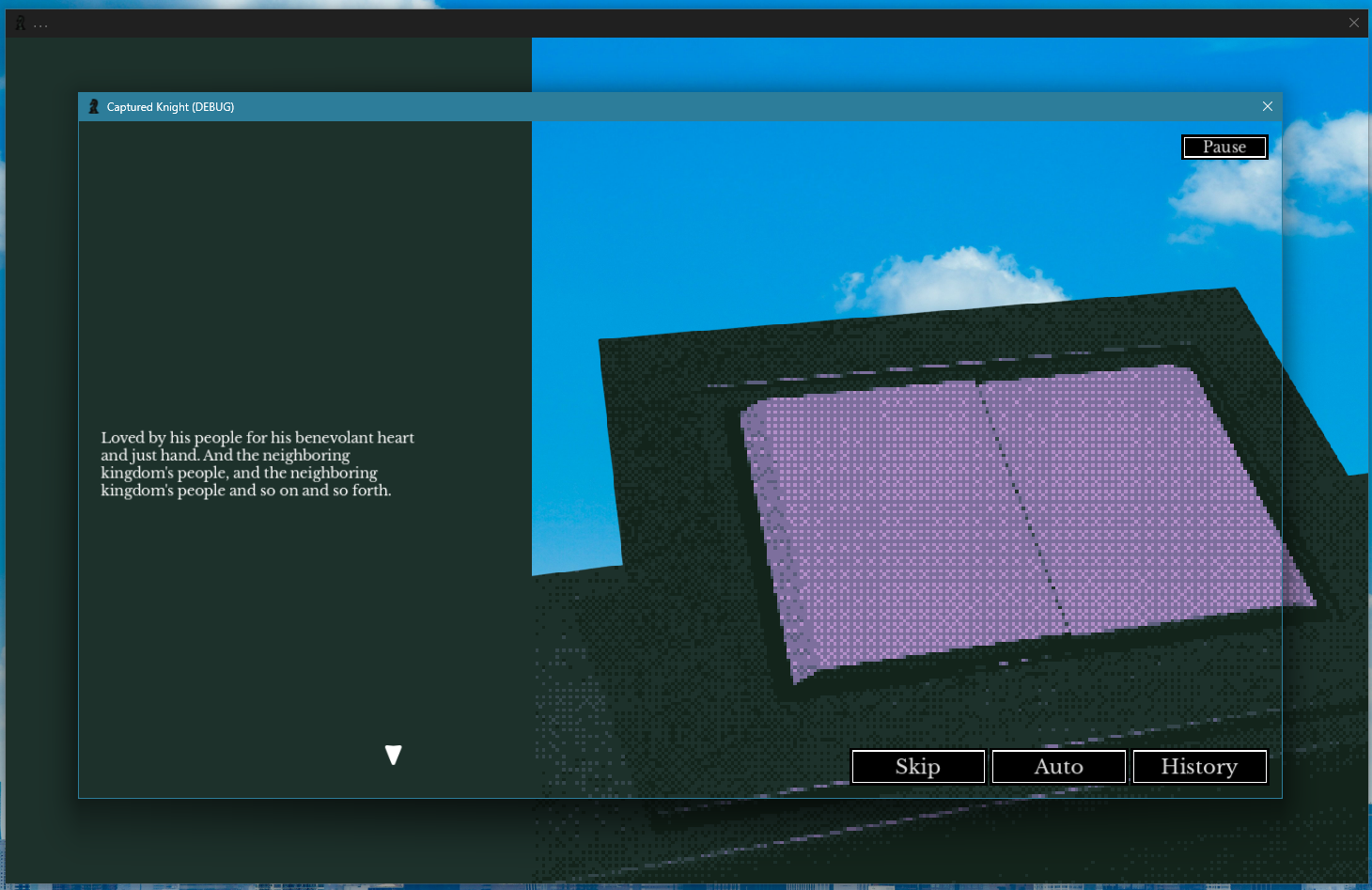Click the word "forth." ending the paragraph
This screenshot has width=1372, height=890.
point(372,491)
